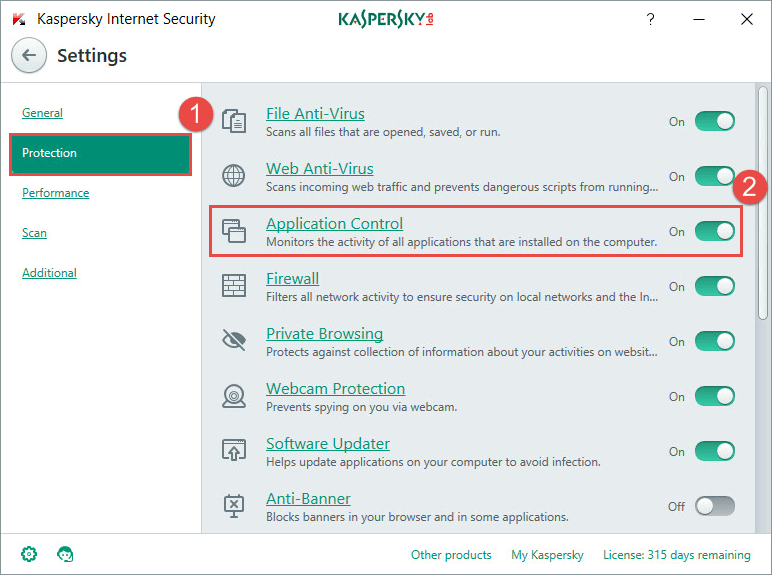Image resolution: width=772 pixels, height=575 pixels.
Task: Open settings via bottom-left gear icon
Action: tap(29, 554)
